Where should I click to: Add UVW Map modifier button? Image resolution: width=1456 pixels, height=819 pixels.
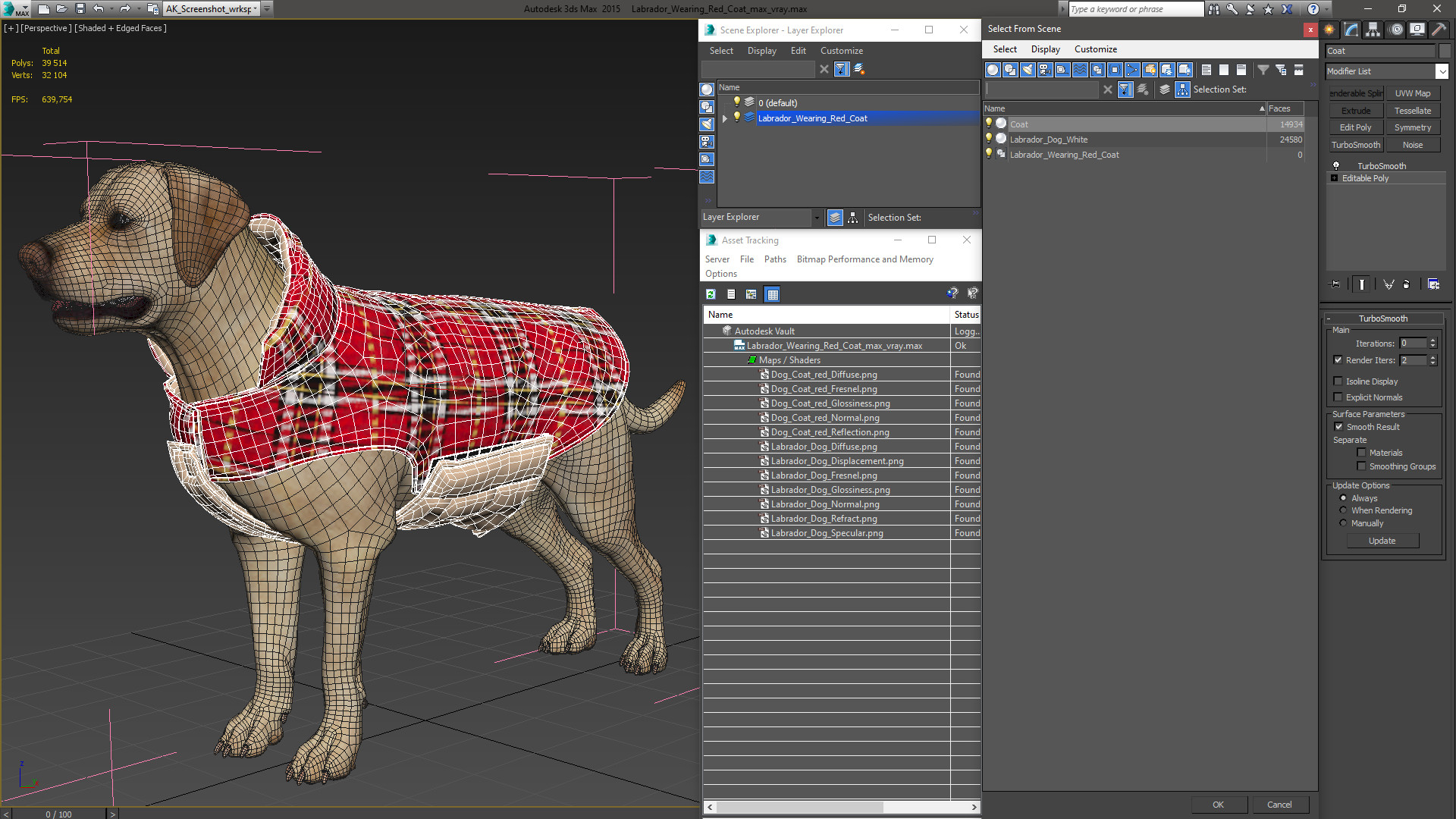pos(1412,93)
